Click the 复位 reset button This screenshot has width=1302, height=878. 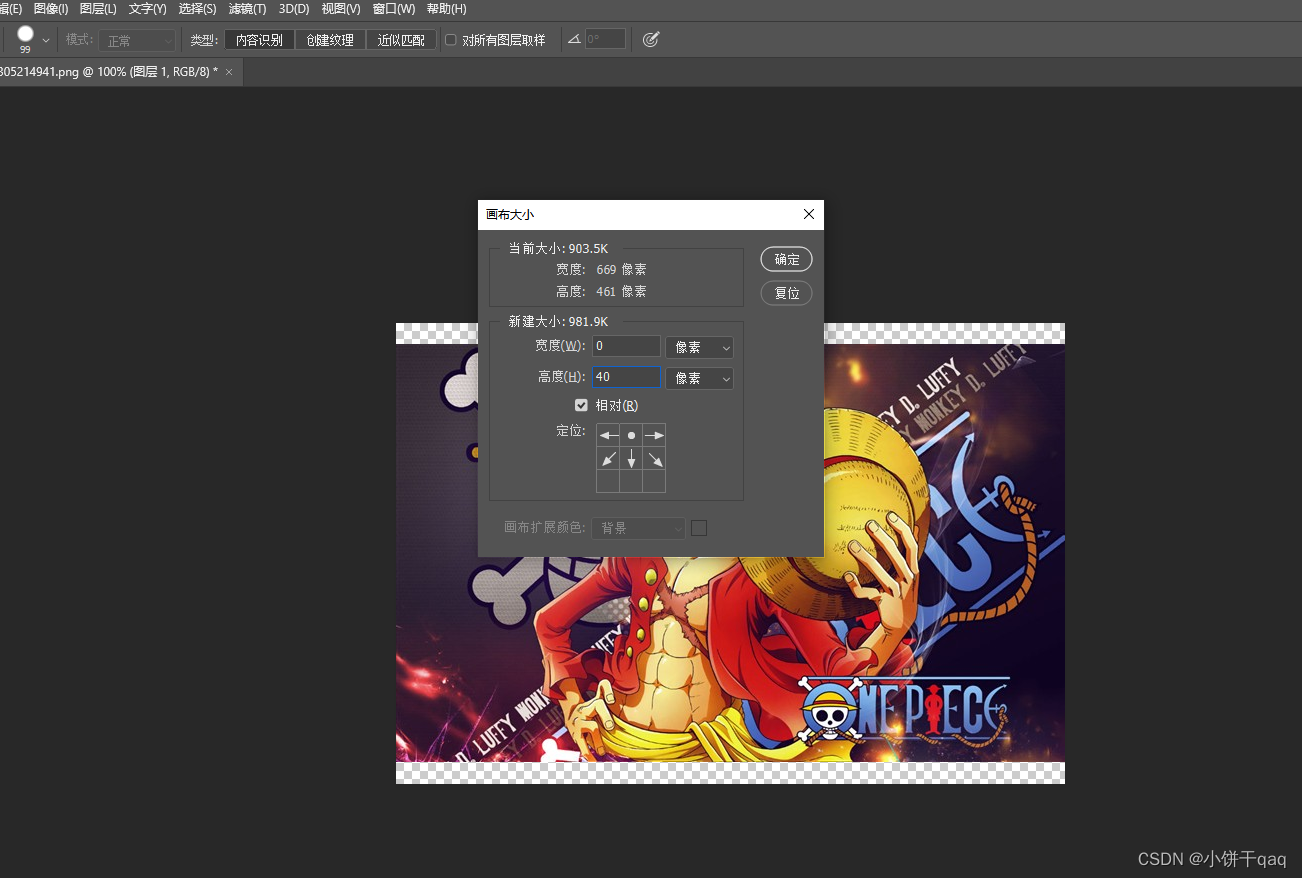point(786,293)
